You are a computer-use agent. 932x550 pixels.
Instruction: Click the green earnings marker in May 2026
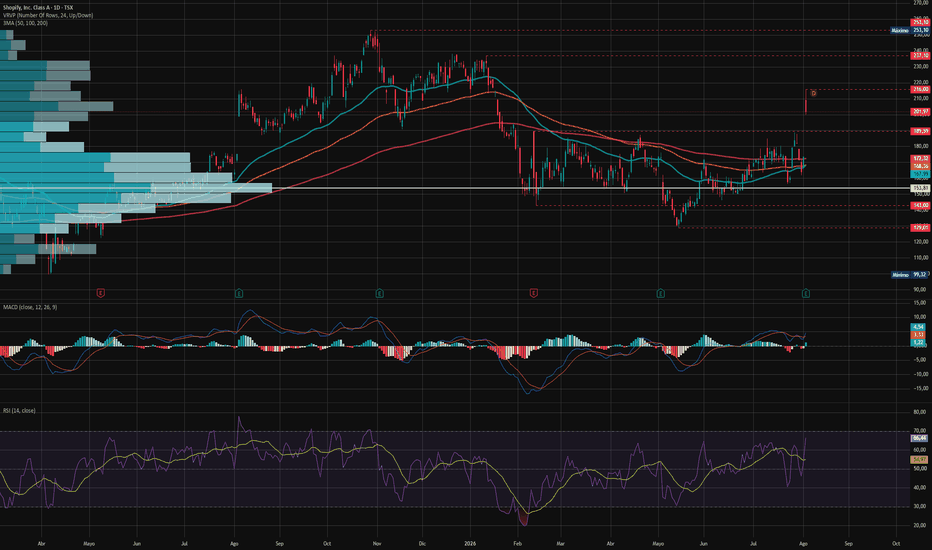coord(660,293)
